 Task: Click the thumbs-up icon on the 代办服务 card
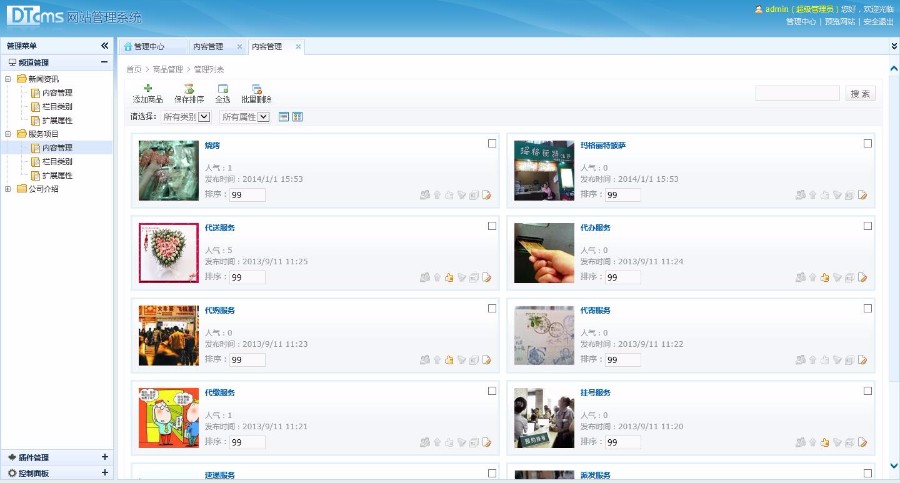pos(825,277)
